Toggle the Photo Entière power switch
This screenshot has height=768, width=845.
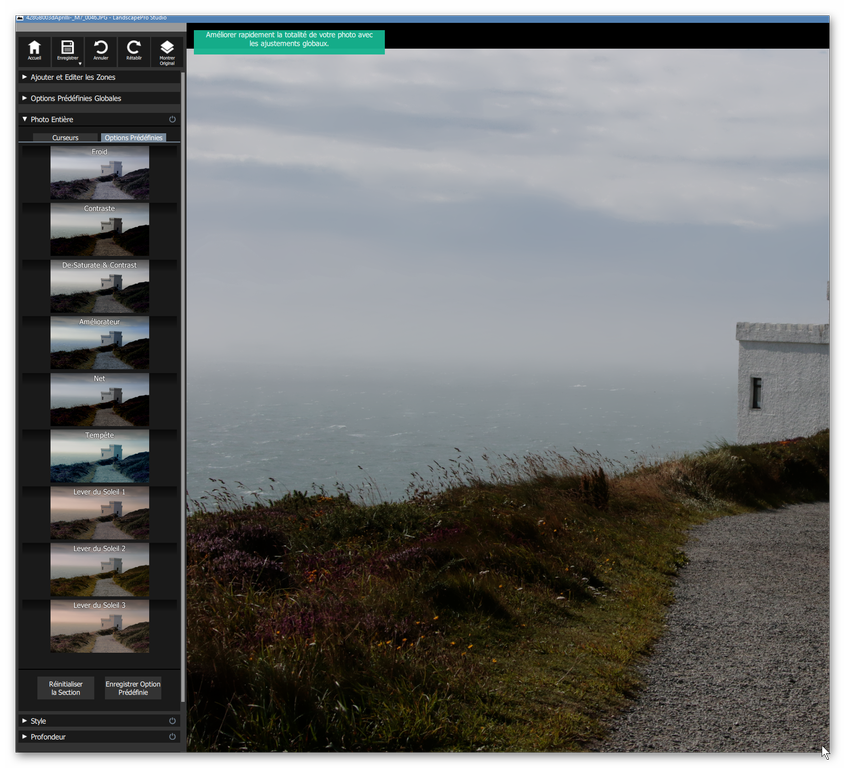(171, 119)
